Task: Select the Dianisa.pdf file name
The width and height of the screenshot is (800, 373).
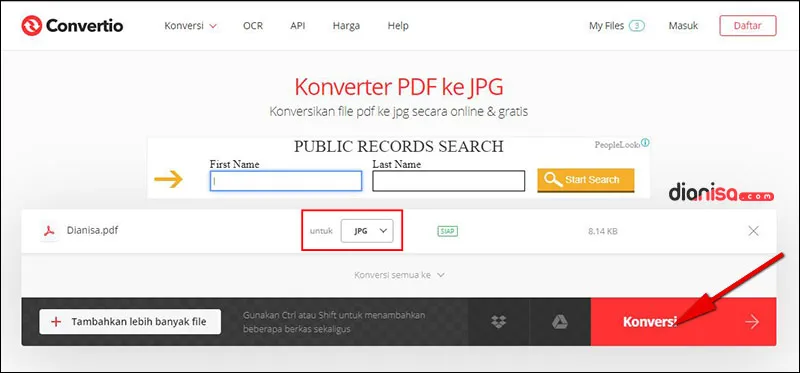Action: click(x=92, y=230)
